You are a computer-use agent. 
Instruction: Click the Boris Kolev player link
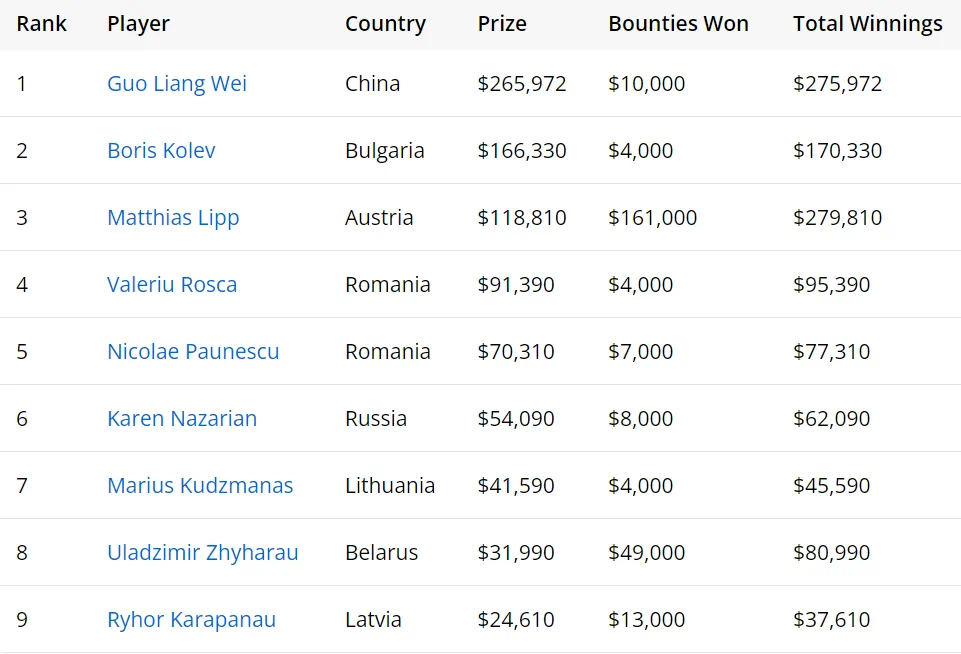click(161, 151)
